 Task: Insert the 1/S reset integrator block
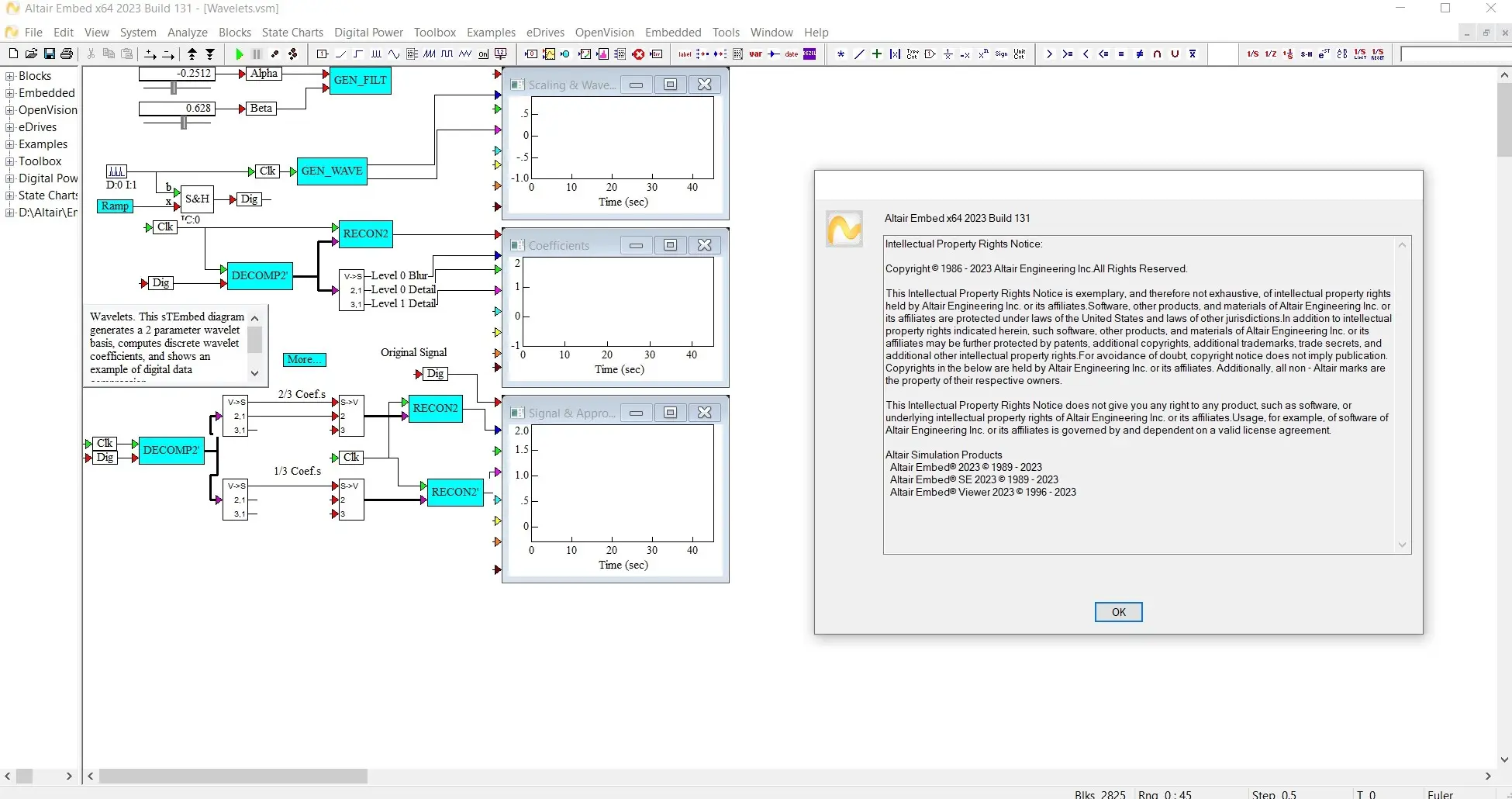point(1378,54)
